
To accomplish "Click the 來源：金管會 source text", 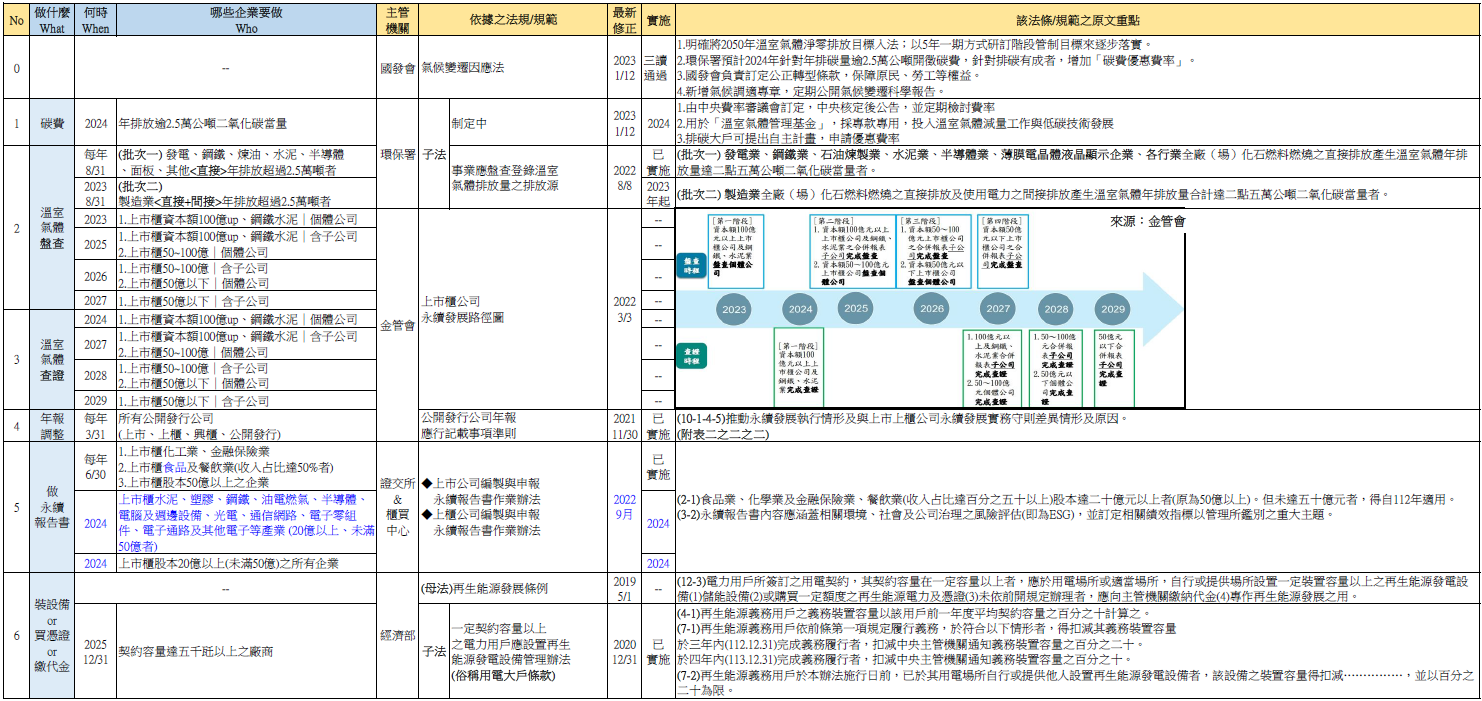I will (x=1148, y=221).
